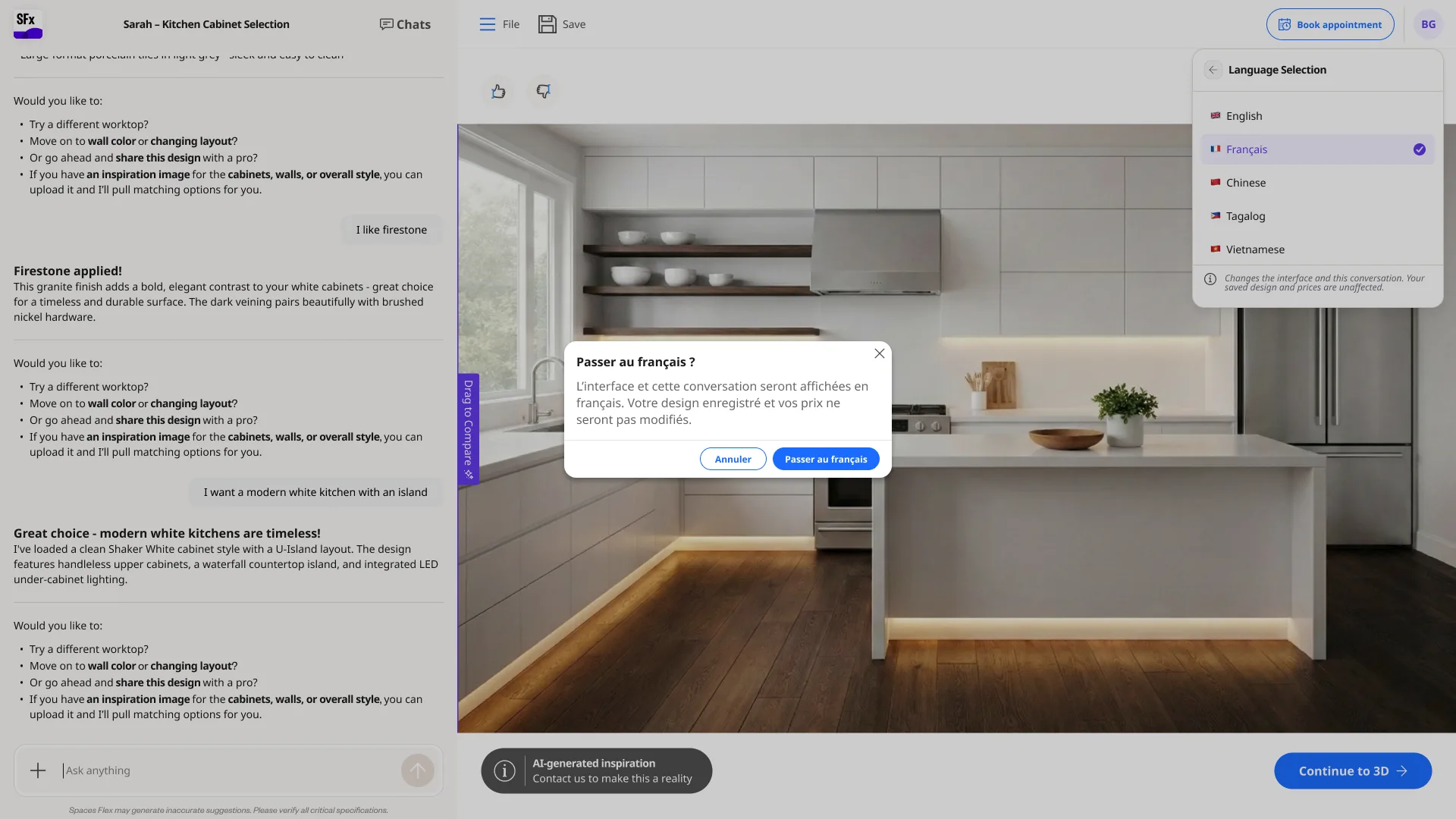This screenshot has height=819, width=1456.
Task: Click the 'I like firestone' message bubble
Action: tap(391, 230)
